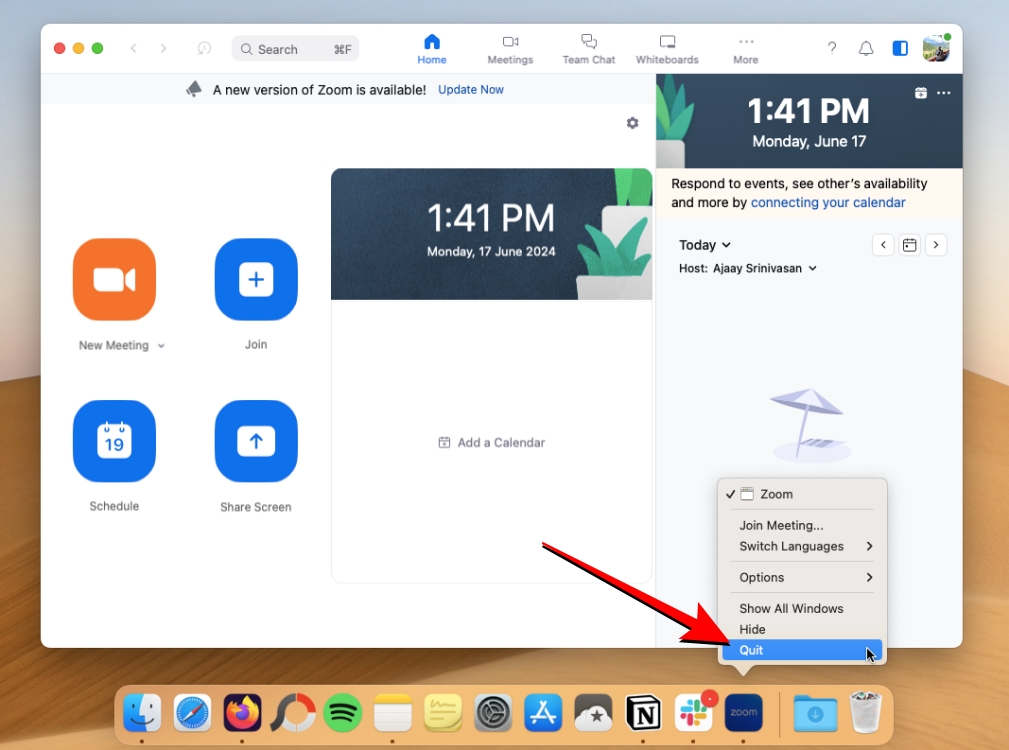Switch to the Meetings tab

click(510, 48)
